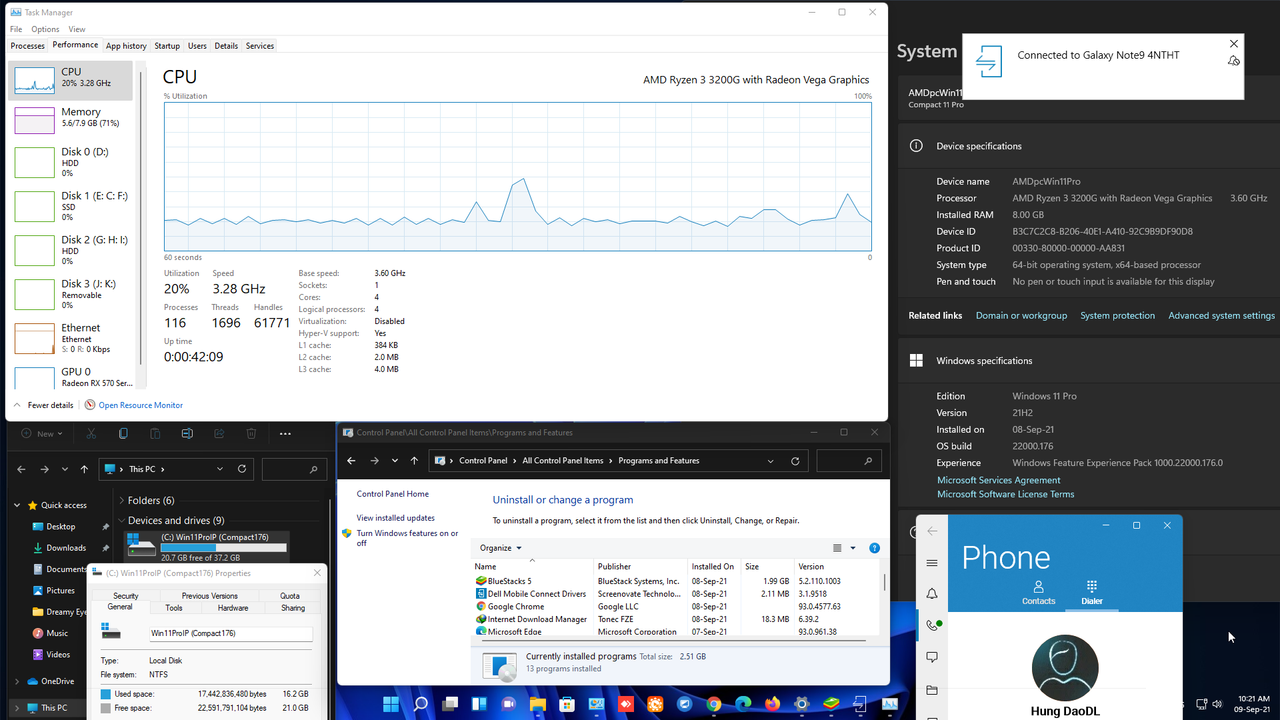Select Ethernet in Task Manager sidebar
The height and width of the screenshot is (720, 1280).
coord(70,338)
